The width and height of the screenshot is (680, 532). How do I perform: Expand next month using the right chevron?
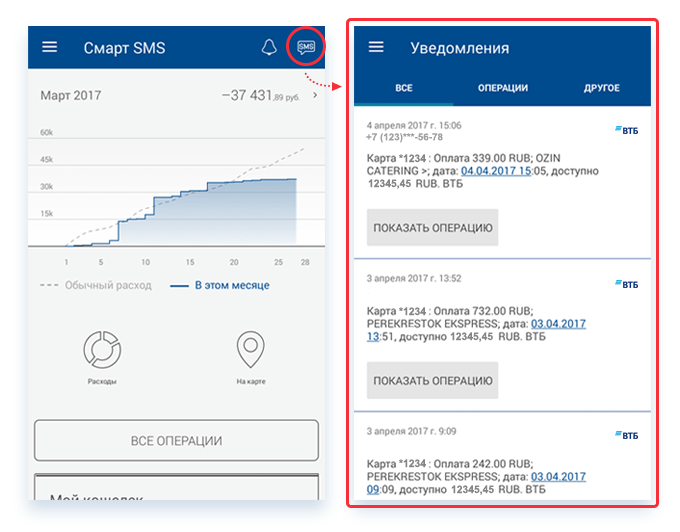(x=316, y=97)
